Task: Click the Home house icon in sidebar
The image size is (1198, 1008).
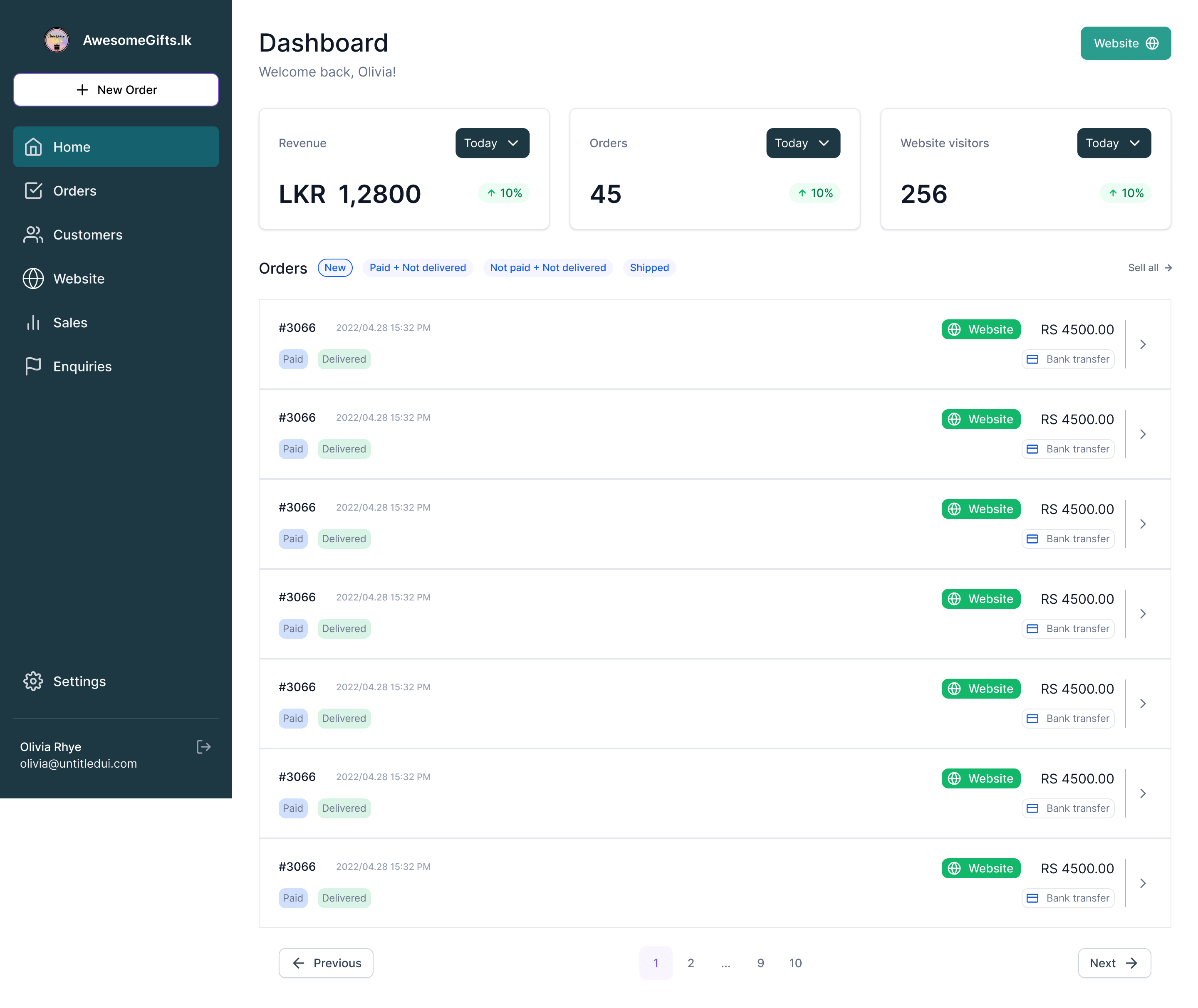Action: 33,147
